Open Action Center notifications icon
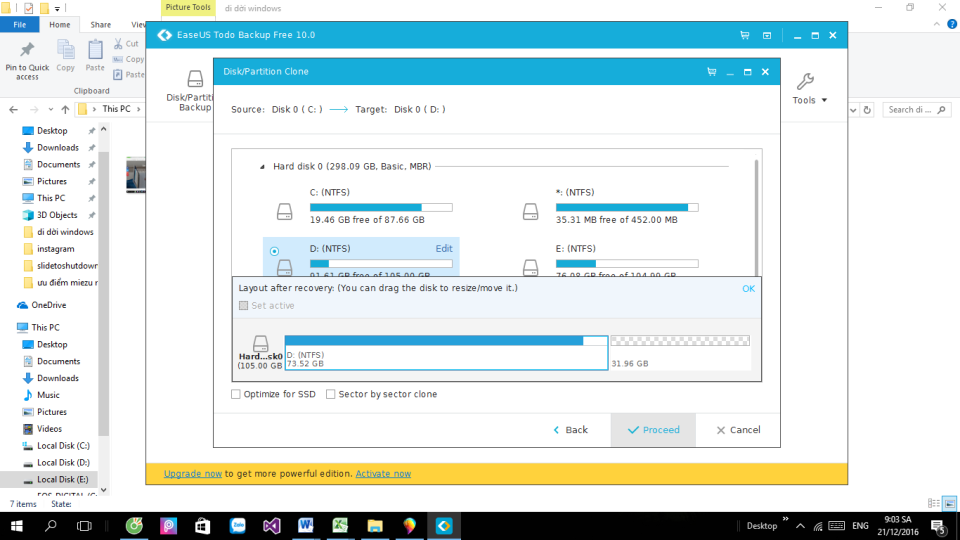The width and height of the screenshot is (960, 540). pyautogui.click(x=939, y=526)
